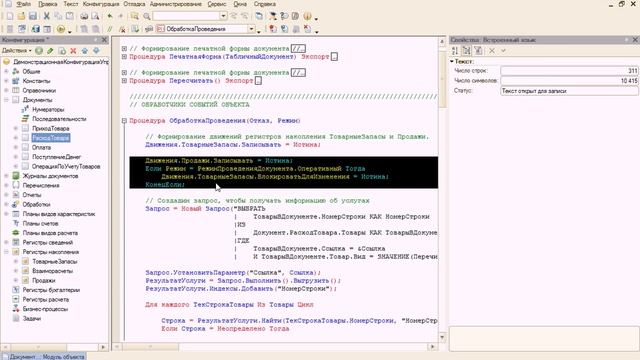Click the Edit pencil icon in Configuration panel
The height and width of the screenshot is (360, 640).
(x=50, y=51)
